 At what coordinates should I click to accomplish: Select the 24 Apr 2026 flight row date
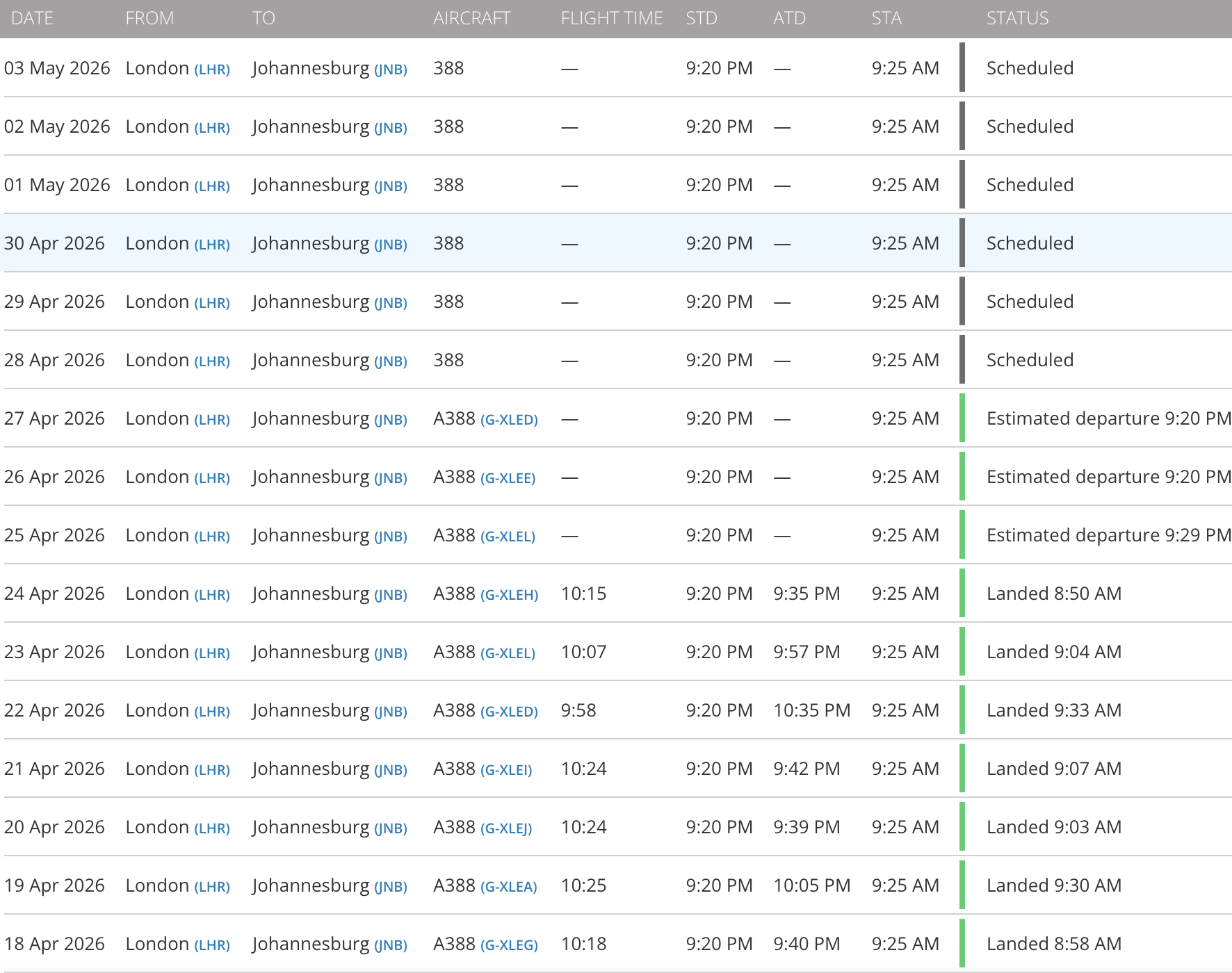pos(54,594)
